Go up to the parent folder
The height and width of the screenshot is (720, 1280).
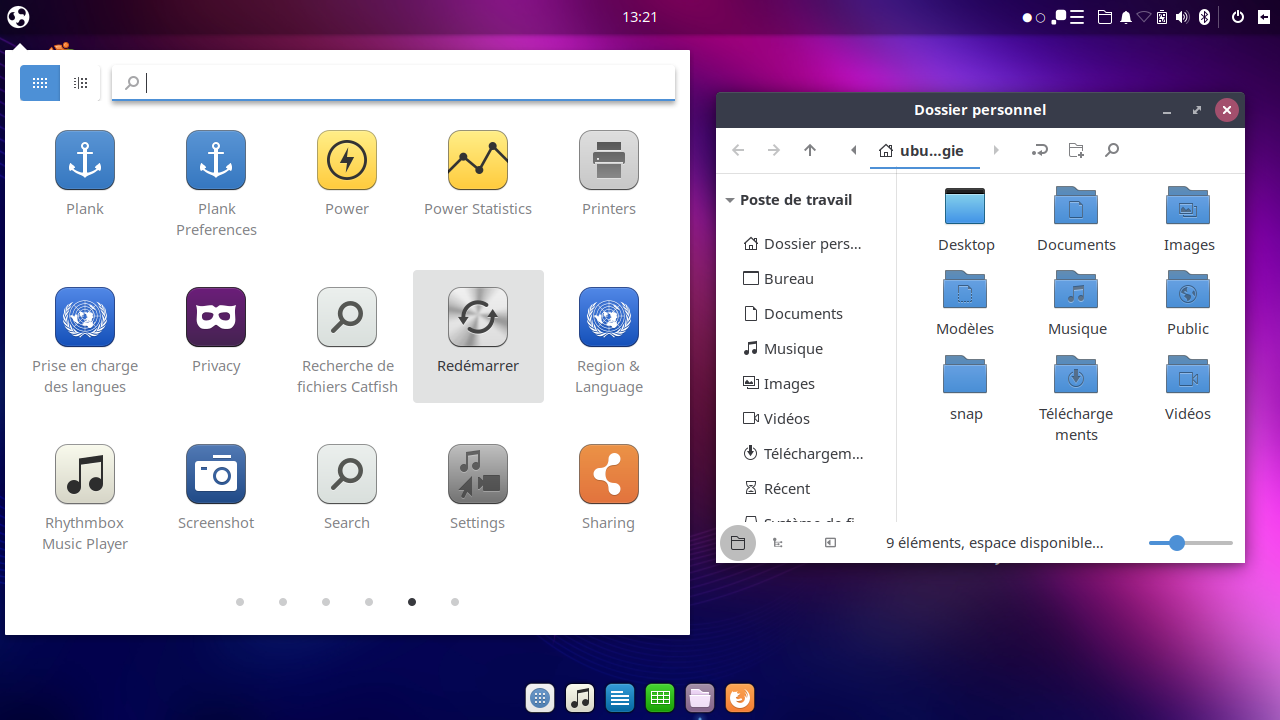[810, 150]
